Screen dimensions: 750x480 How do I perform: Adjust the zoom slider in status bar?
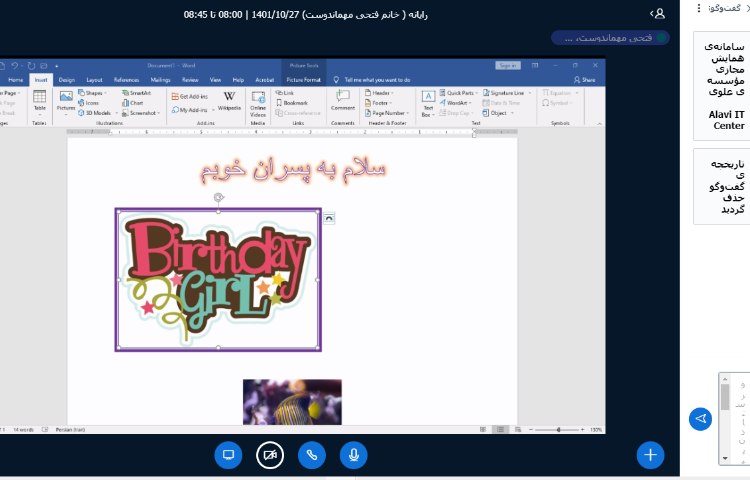coord(559,429)
